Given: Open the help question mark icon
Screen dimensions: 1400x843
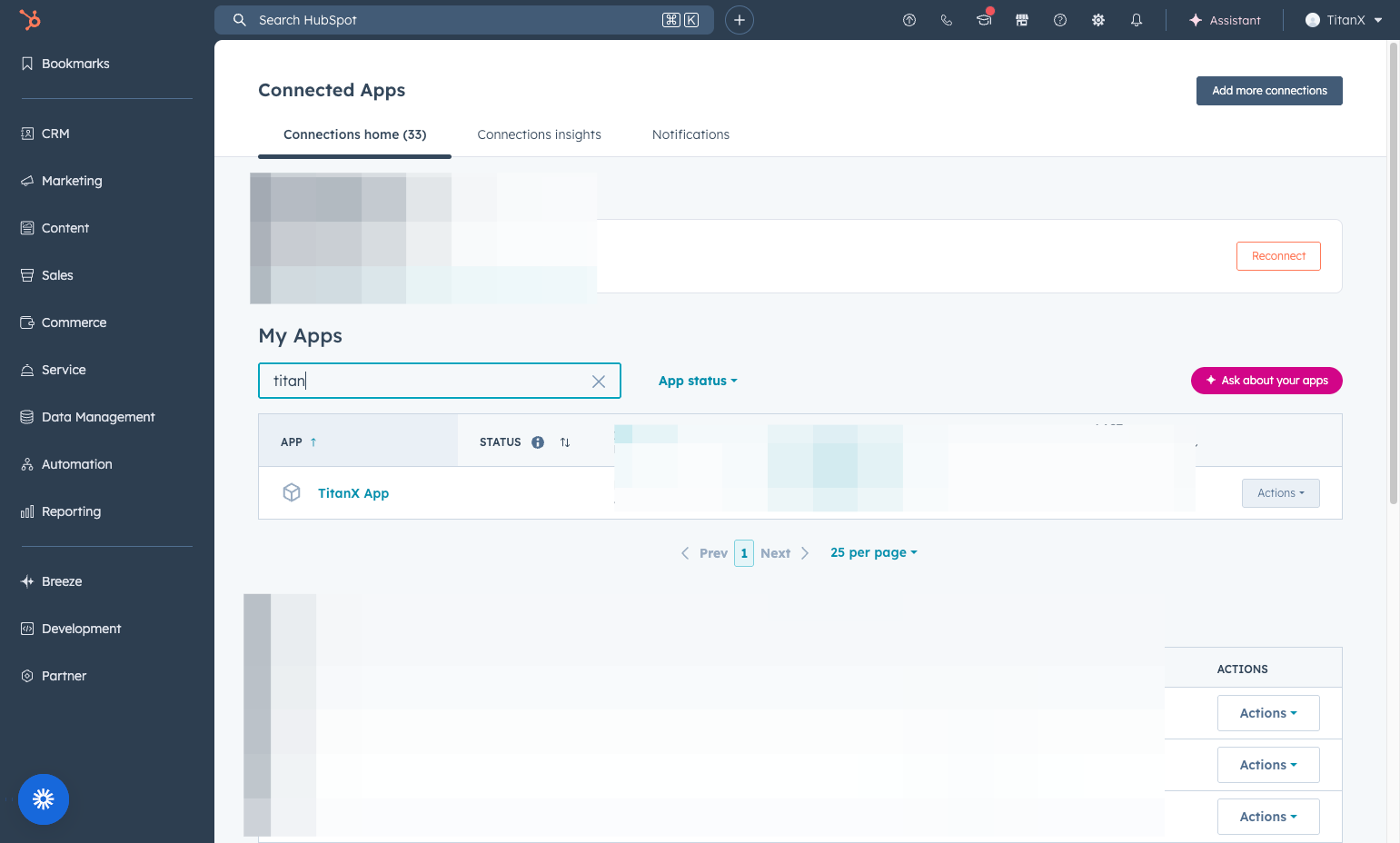Looking at the screenshot, I should (1060, 20).
